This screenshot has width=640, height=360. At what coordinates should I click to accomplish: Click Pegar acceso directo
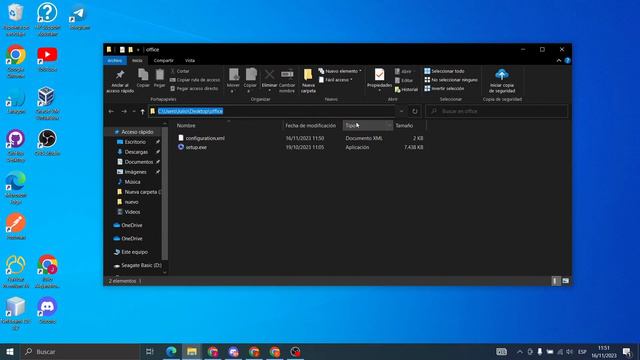194,89
